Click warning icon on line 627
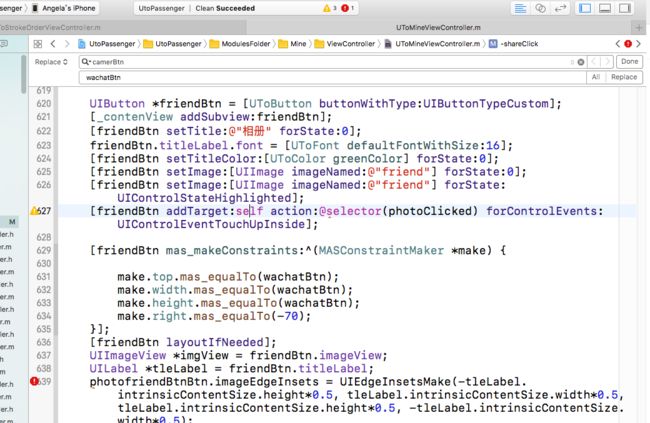Viewport: 650px width, 423px height. coord(34,211)
